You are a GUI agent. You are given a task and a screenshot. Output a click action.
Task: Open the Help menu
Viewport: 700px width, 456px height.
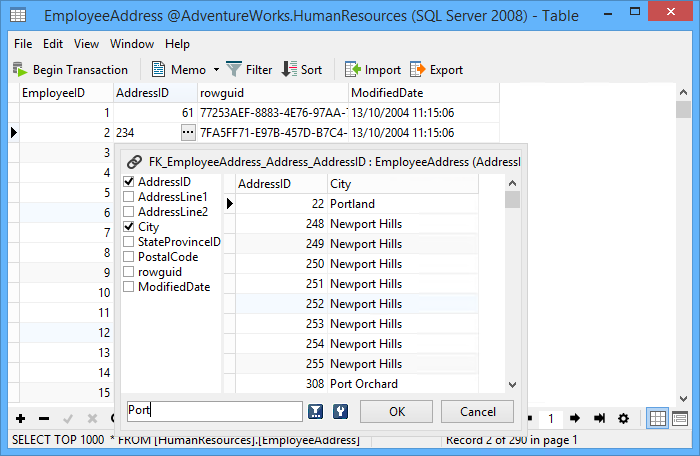[177, 44]
